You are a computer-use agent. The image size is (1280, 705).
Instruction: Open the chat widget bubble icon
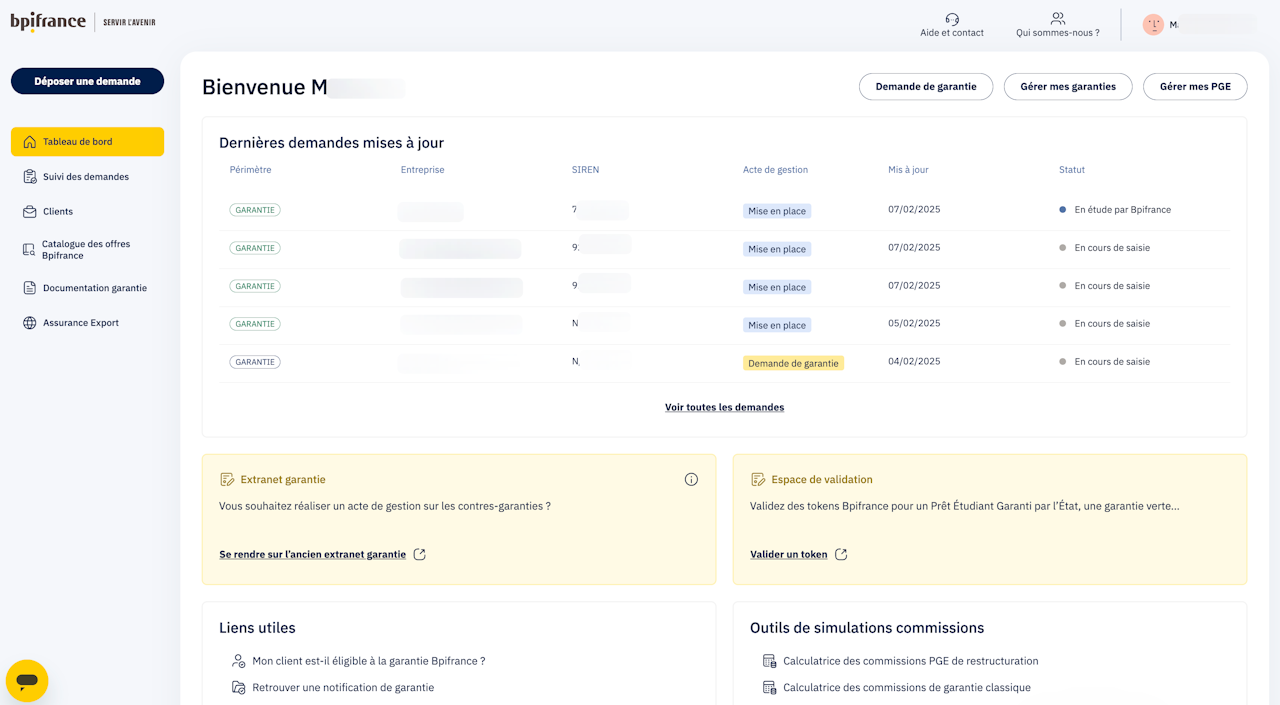[27, 681]
